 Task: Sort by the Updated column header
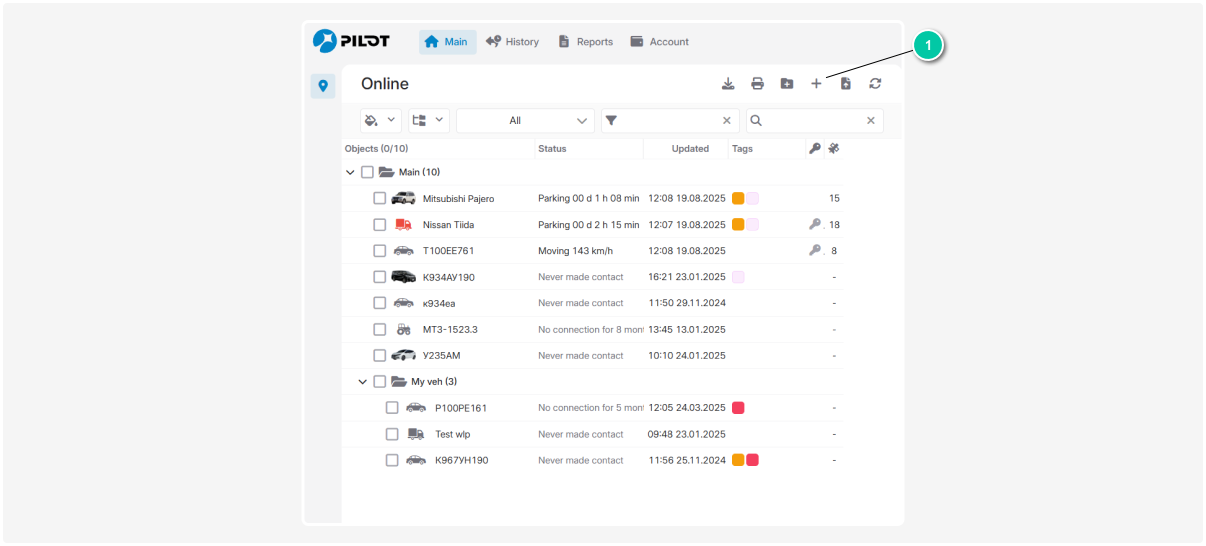point(690,149)
